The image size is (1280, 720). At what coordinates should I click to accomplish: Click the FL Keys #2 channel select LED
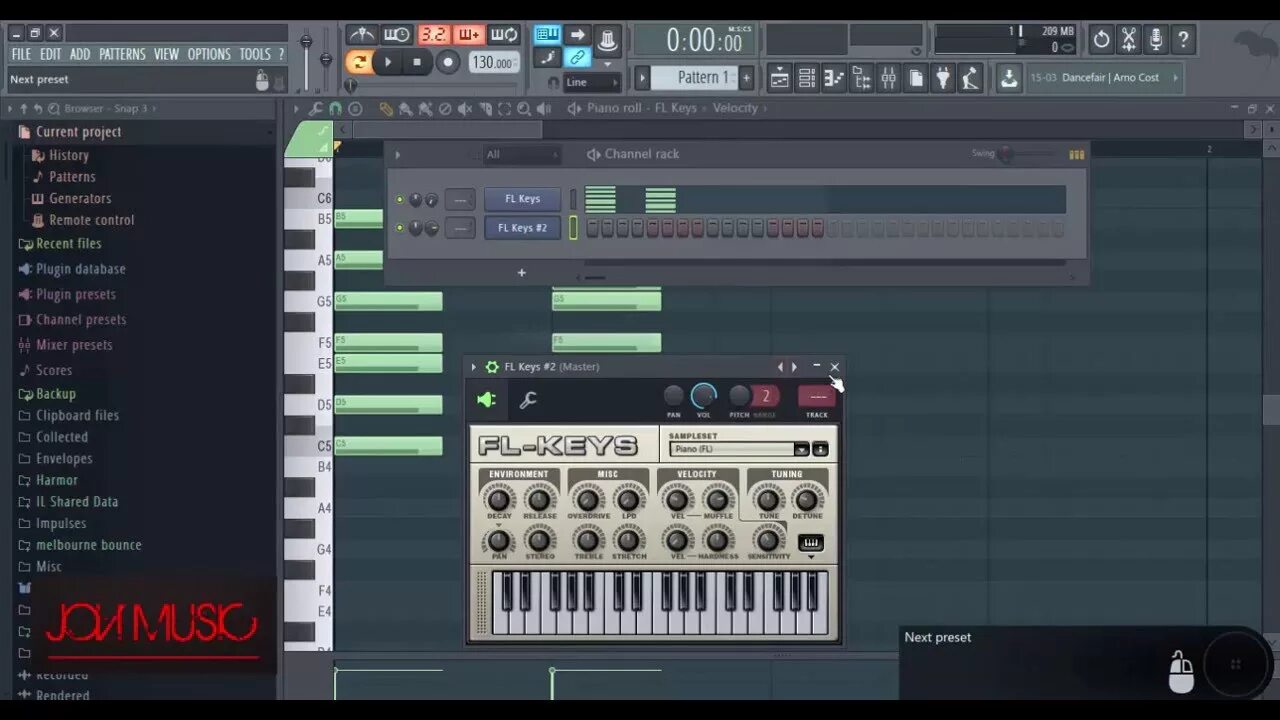coord(573,228)
